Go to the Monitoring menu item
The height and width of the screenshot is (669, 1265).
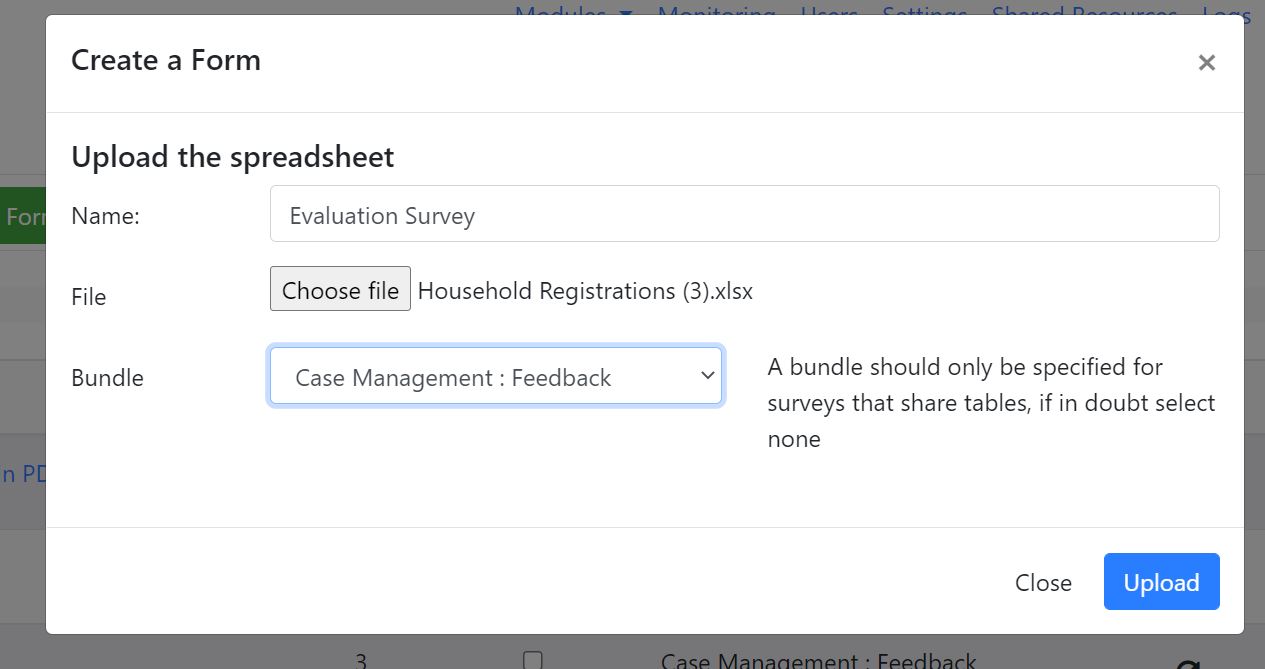[x=716, y=10]
